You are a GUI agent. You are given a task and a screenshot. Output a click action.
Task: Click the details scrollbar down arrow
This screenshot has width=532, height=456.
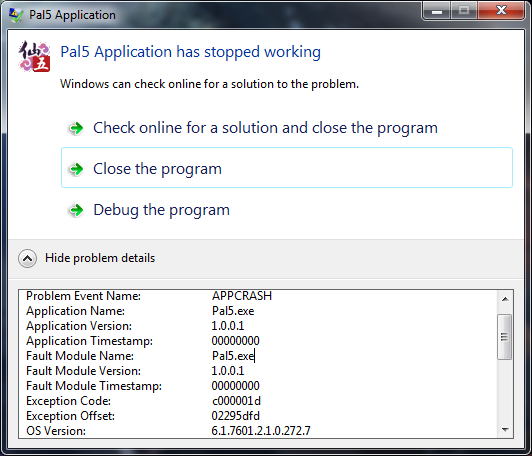505,430
